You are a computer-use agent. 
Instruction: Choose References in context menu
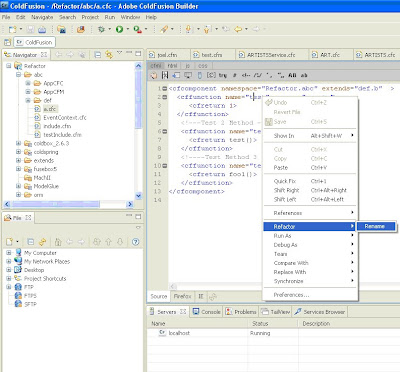click(x=310, y=213)
